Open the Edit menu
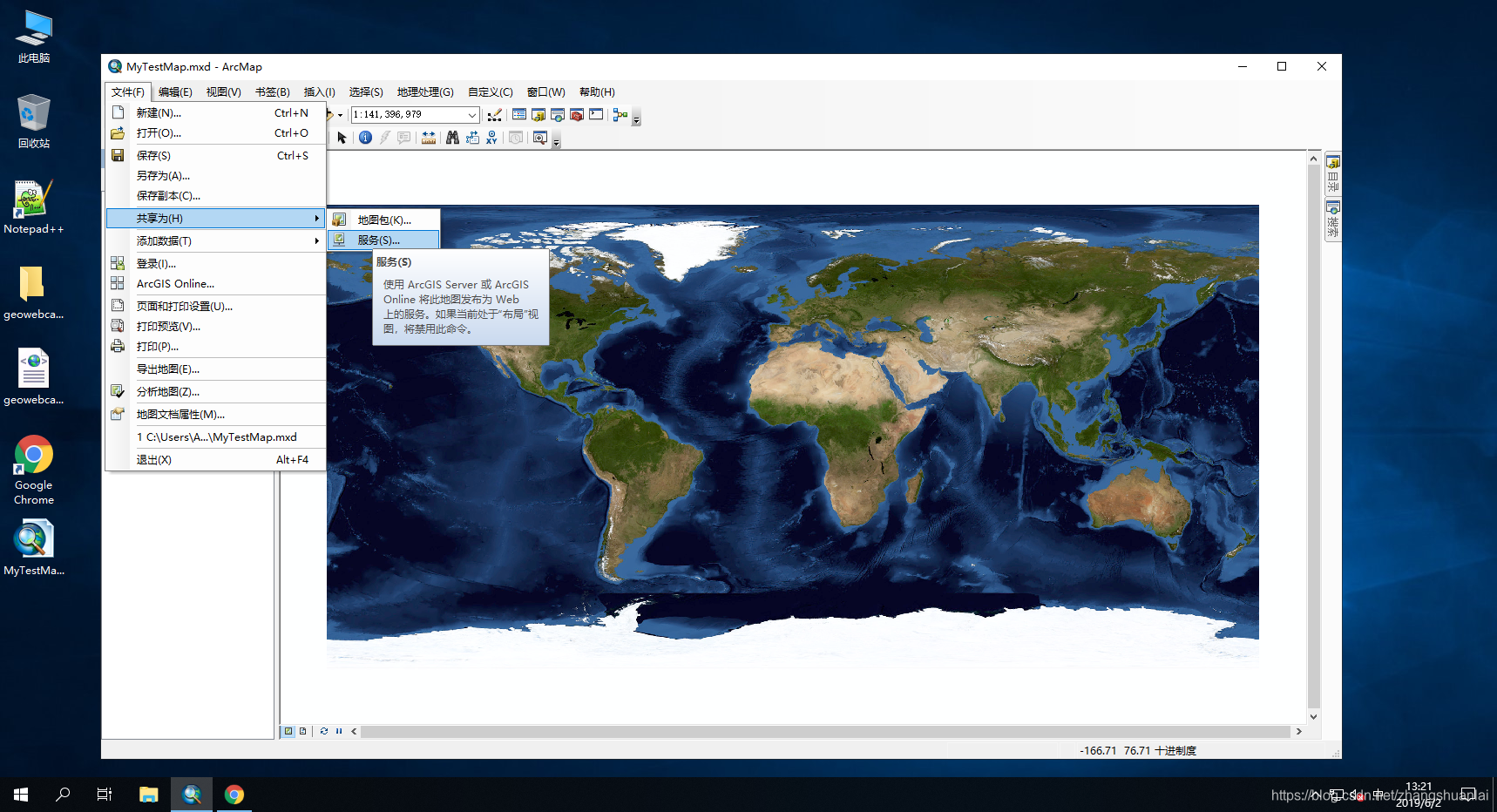Screen dimensions: 1497x812 tap(175, 92)
